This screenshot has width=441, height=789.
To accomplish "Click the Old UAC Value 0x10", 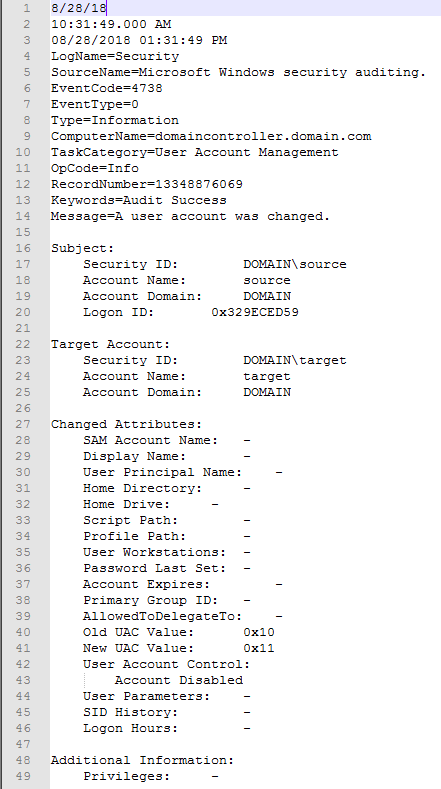I will pyautogui.click(x=259, y=633).
